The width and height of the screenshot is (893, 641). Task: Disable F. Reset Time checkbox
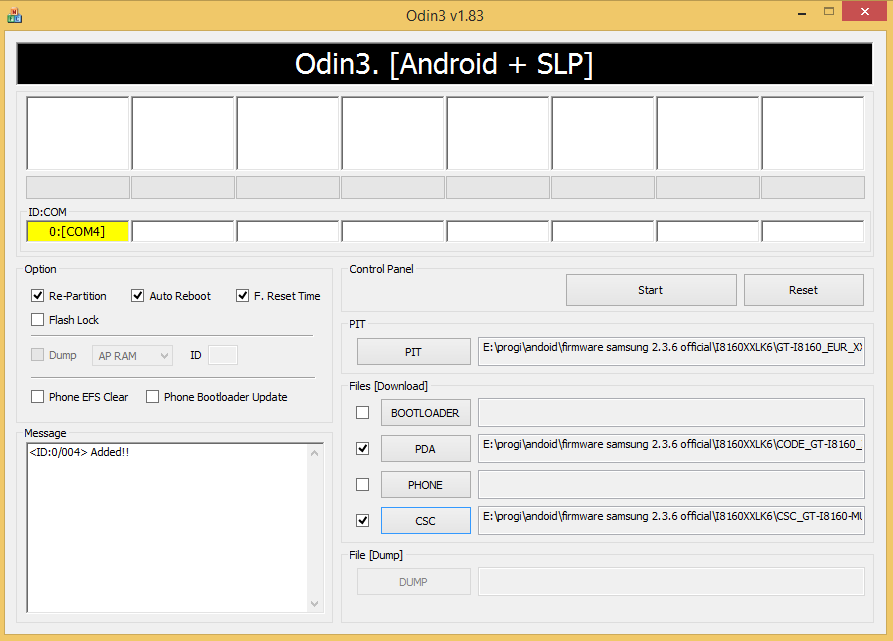(243, 296)
